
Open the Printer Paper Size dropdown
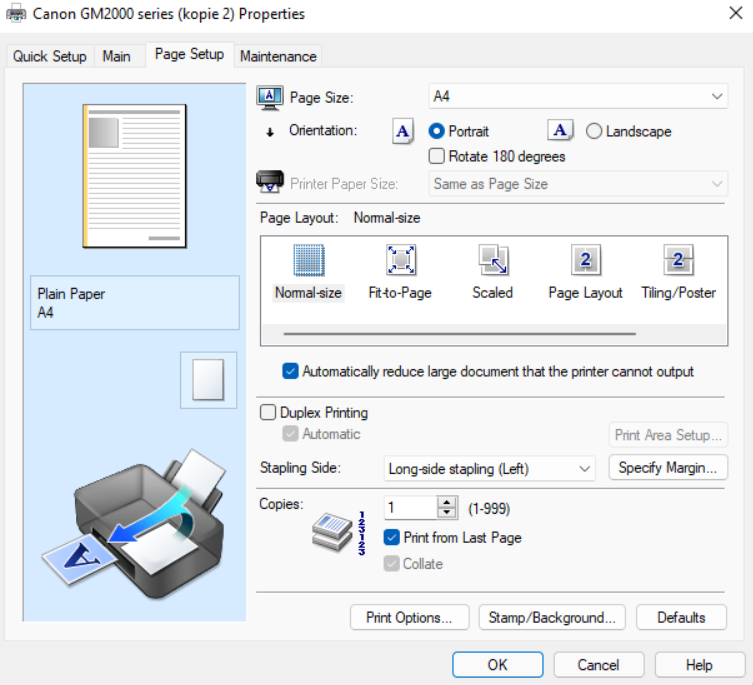578,183
